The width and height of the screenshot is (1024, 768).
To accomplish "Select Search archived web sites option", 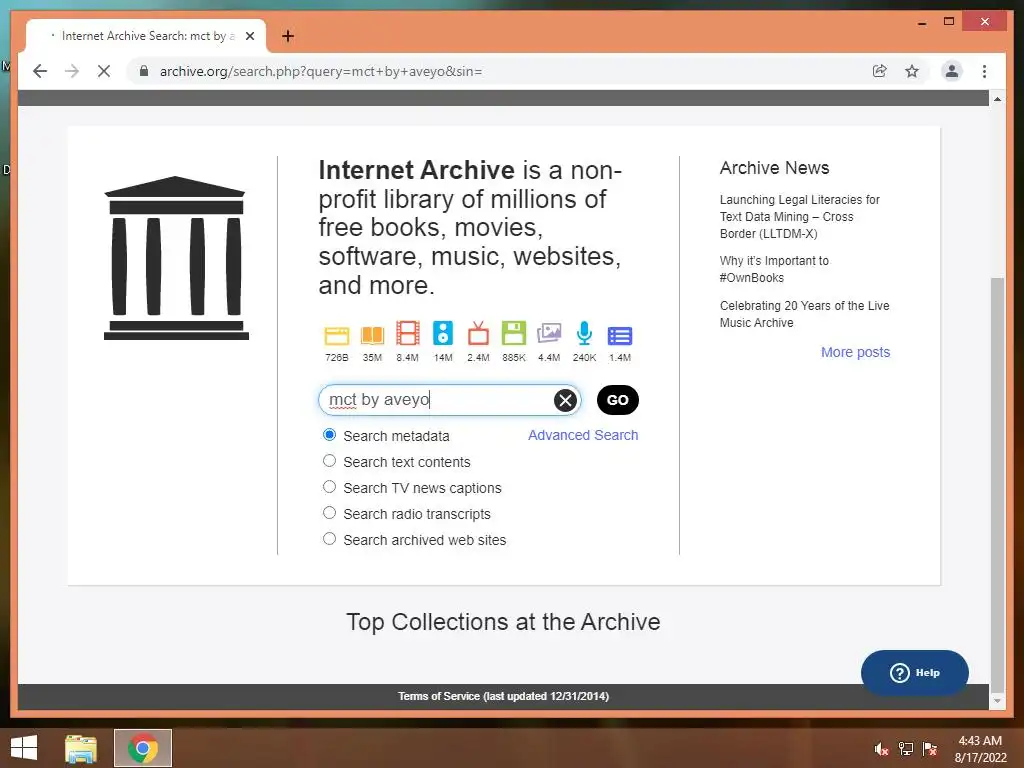I will click(x=330, y=539).
